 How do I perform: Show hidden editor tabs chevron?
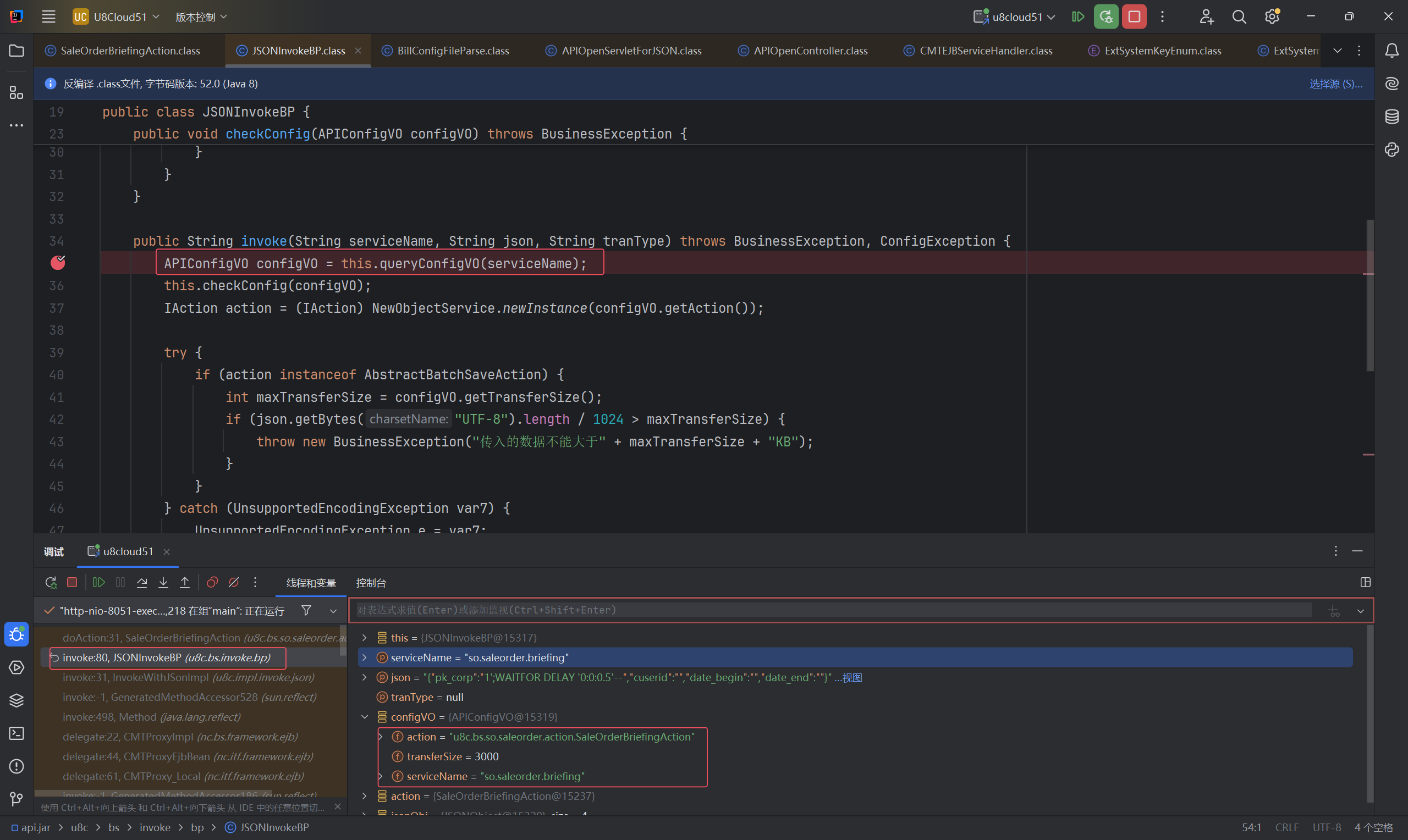tap(1337, 51)
